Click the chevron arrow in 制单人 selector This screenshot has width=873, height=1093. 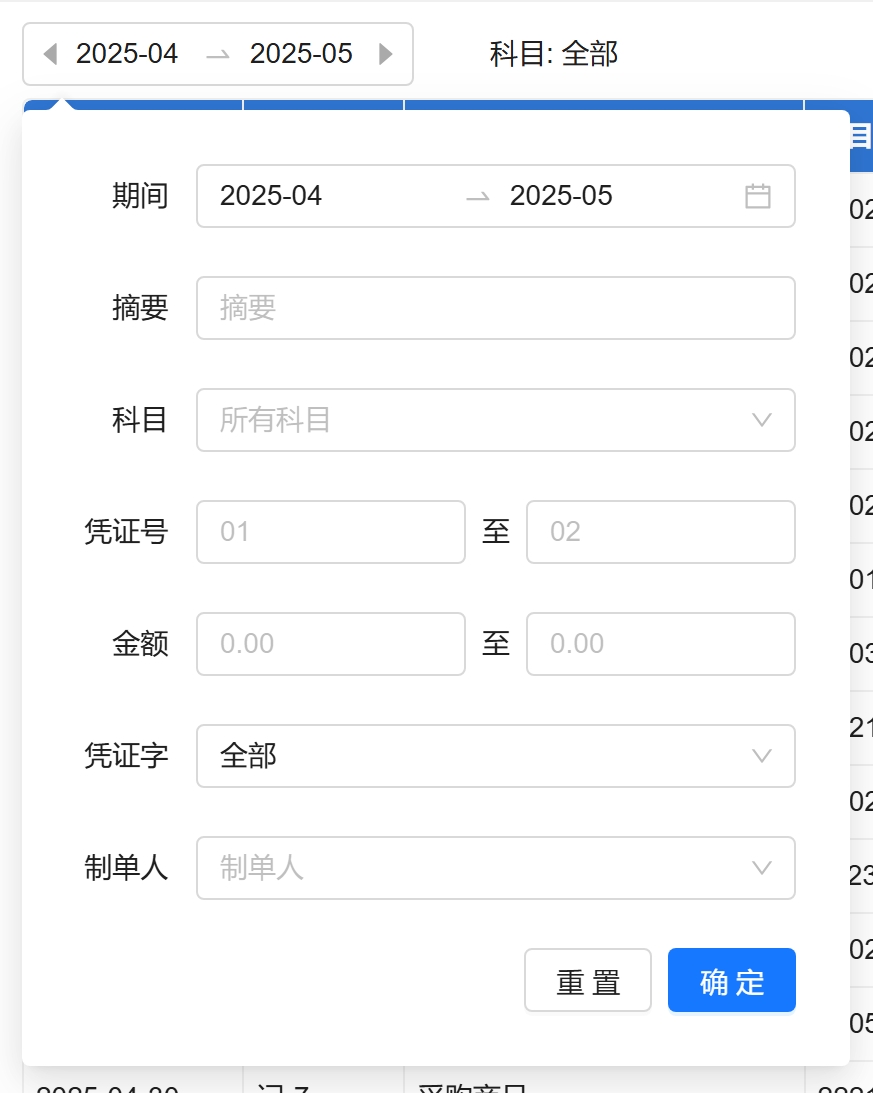pyautogui.click(x=762, y=868)
